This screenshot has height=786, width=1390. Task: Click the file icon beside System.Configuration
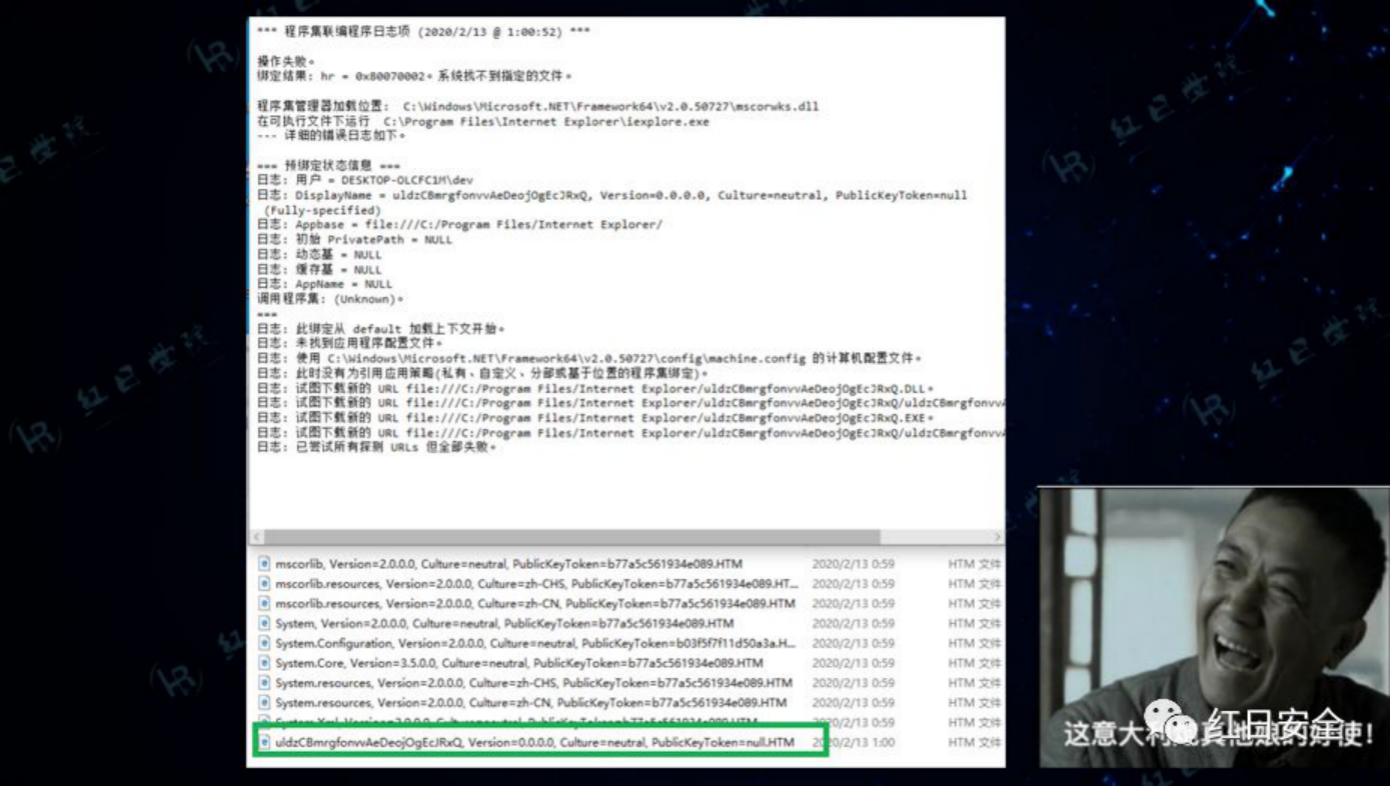pyautogui.click(x=265, y=644)
